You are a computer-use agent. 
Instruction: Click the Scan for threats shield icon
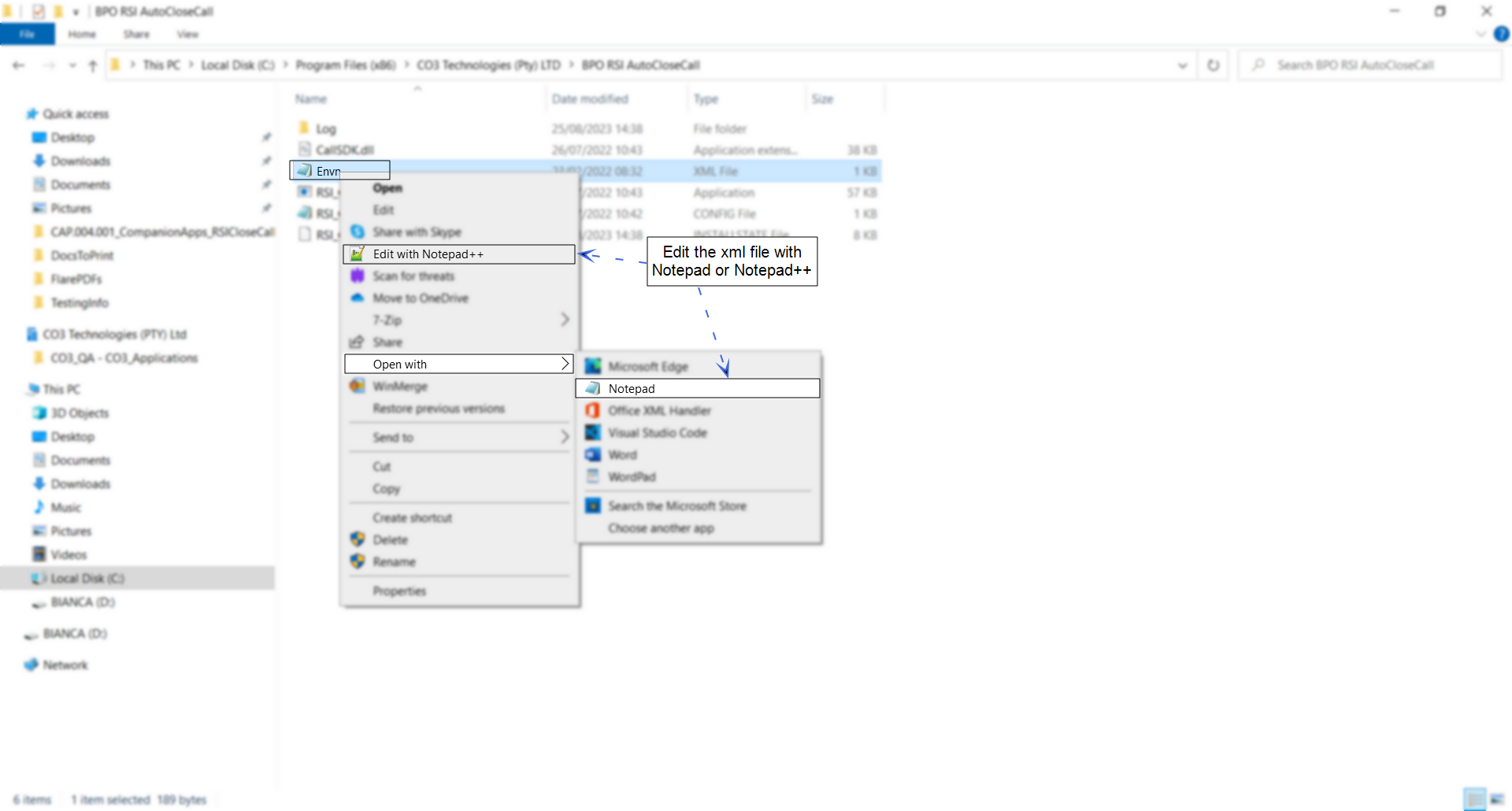pos(358,276)
